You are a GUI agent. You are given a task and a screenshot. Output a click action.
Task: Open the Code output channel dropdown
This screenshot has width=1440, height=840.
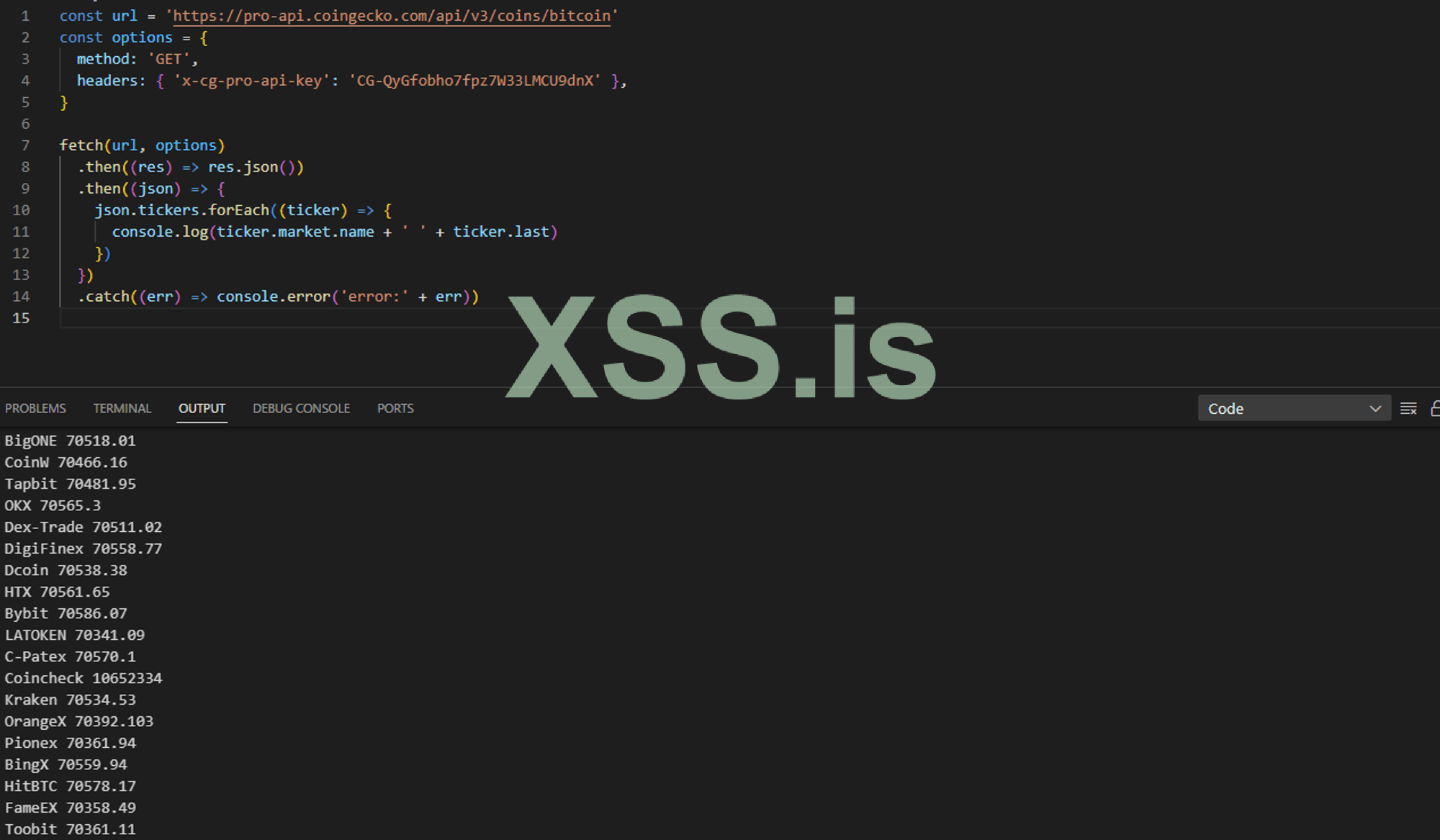[x=1282, y=409]
